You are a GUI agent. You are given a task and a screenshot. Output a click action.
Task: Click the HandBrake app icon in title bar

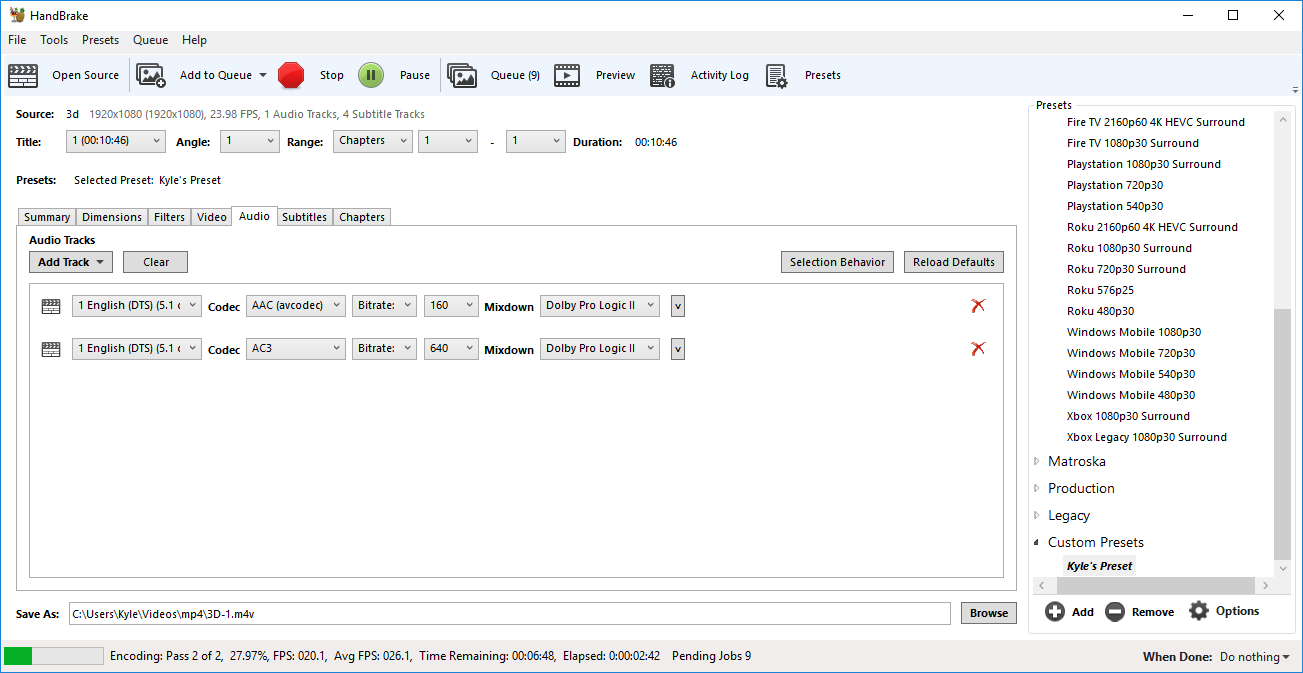pos(17,15)
